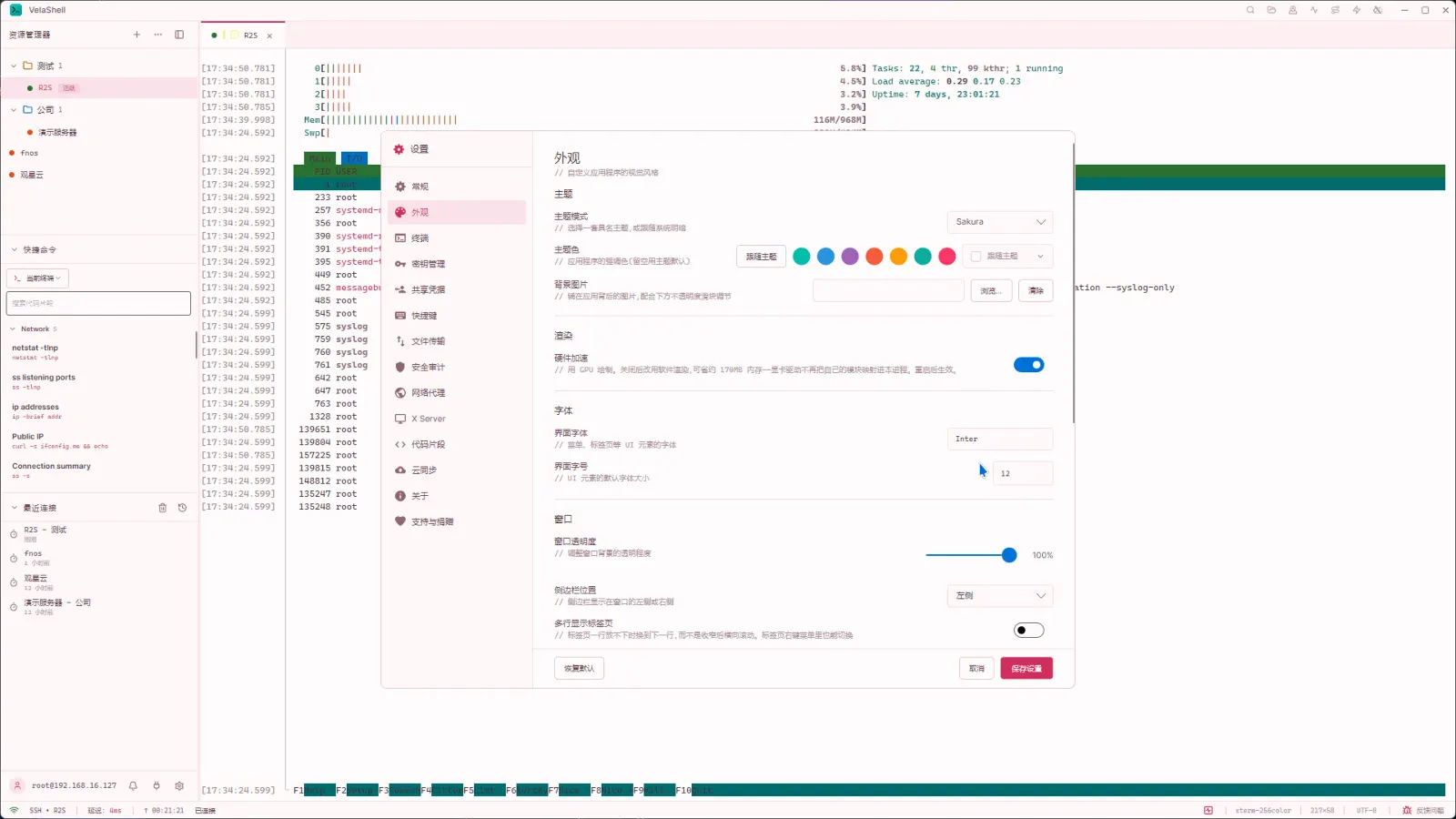The height and width of the screenshot is (819, 1456).
Task: Click the notification bell icon at bottom left
Action: tap(133, 785)
